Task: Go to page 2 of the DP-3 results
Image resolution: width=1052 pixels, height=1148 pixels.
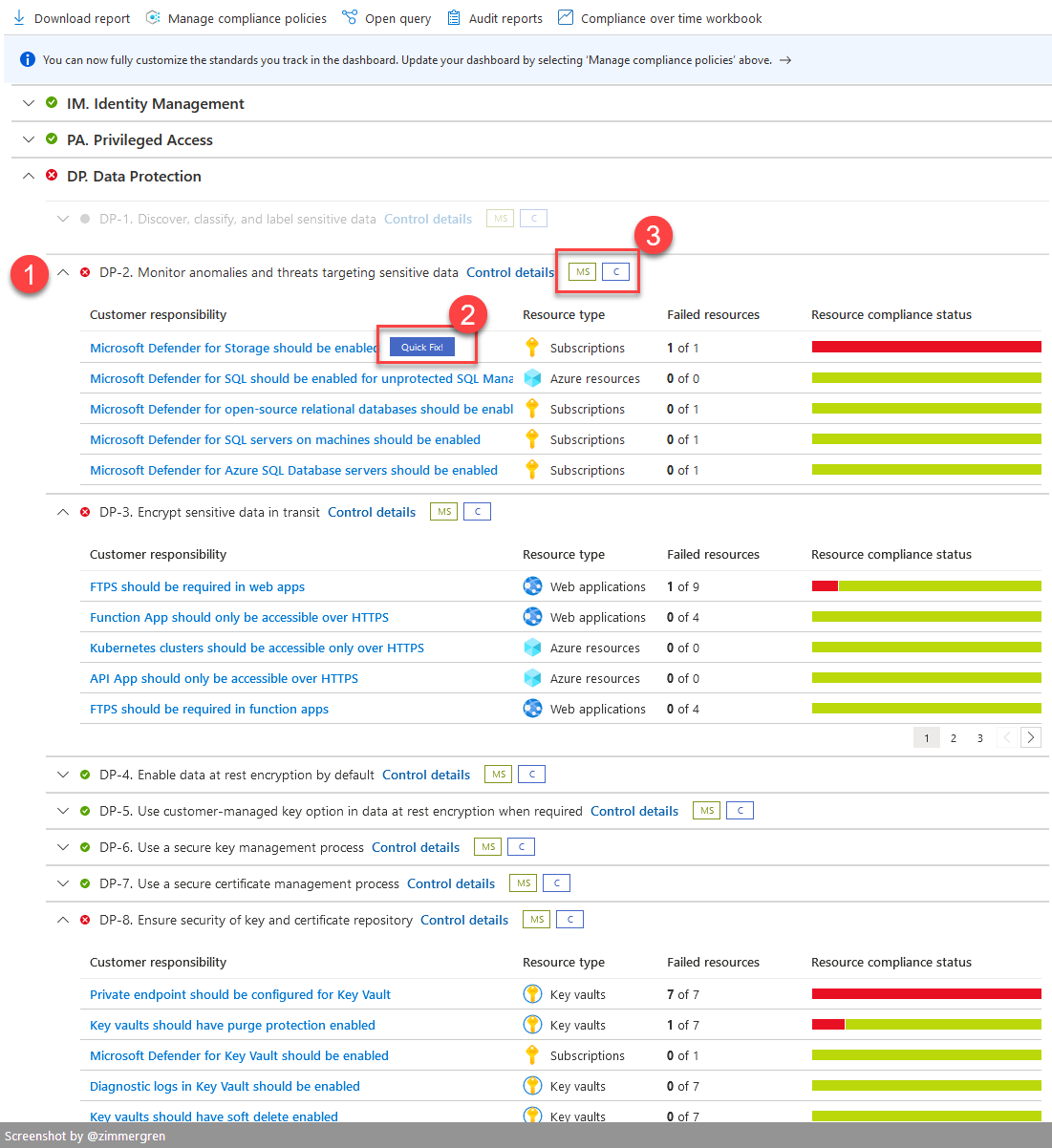Action: (953, 737)
